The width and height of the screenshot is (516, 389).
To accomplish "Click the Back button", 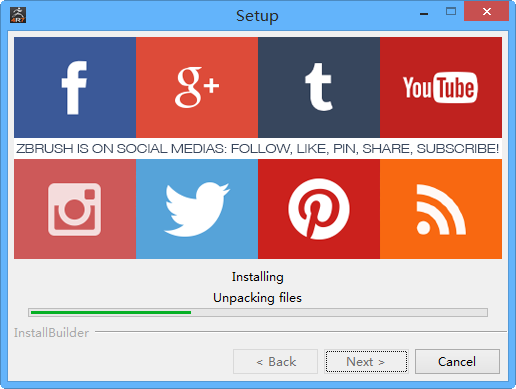I will [275, 362].
